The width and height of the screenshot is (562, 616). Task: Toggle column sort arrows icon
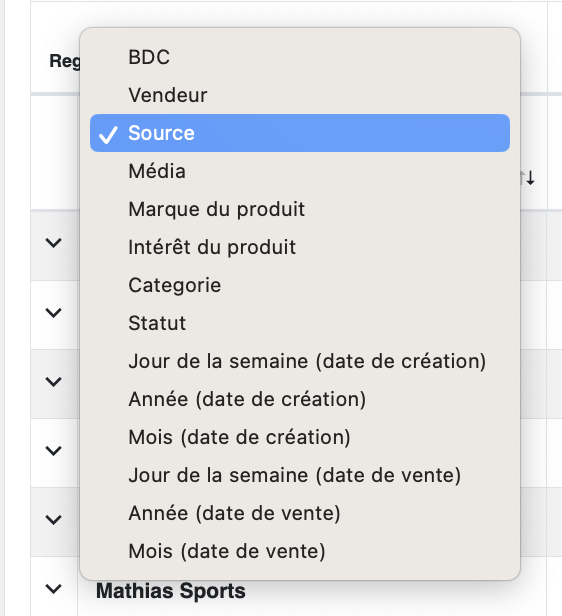click(x=527, y=178)
